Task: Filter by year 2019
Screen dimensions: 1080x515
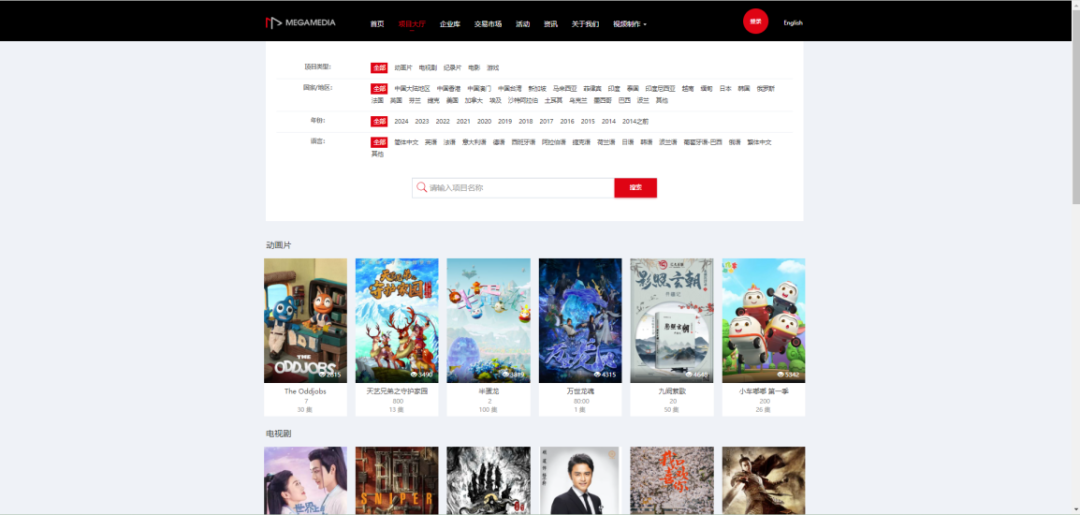Action: [505, 121]
